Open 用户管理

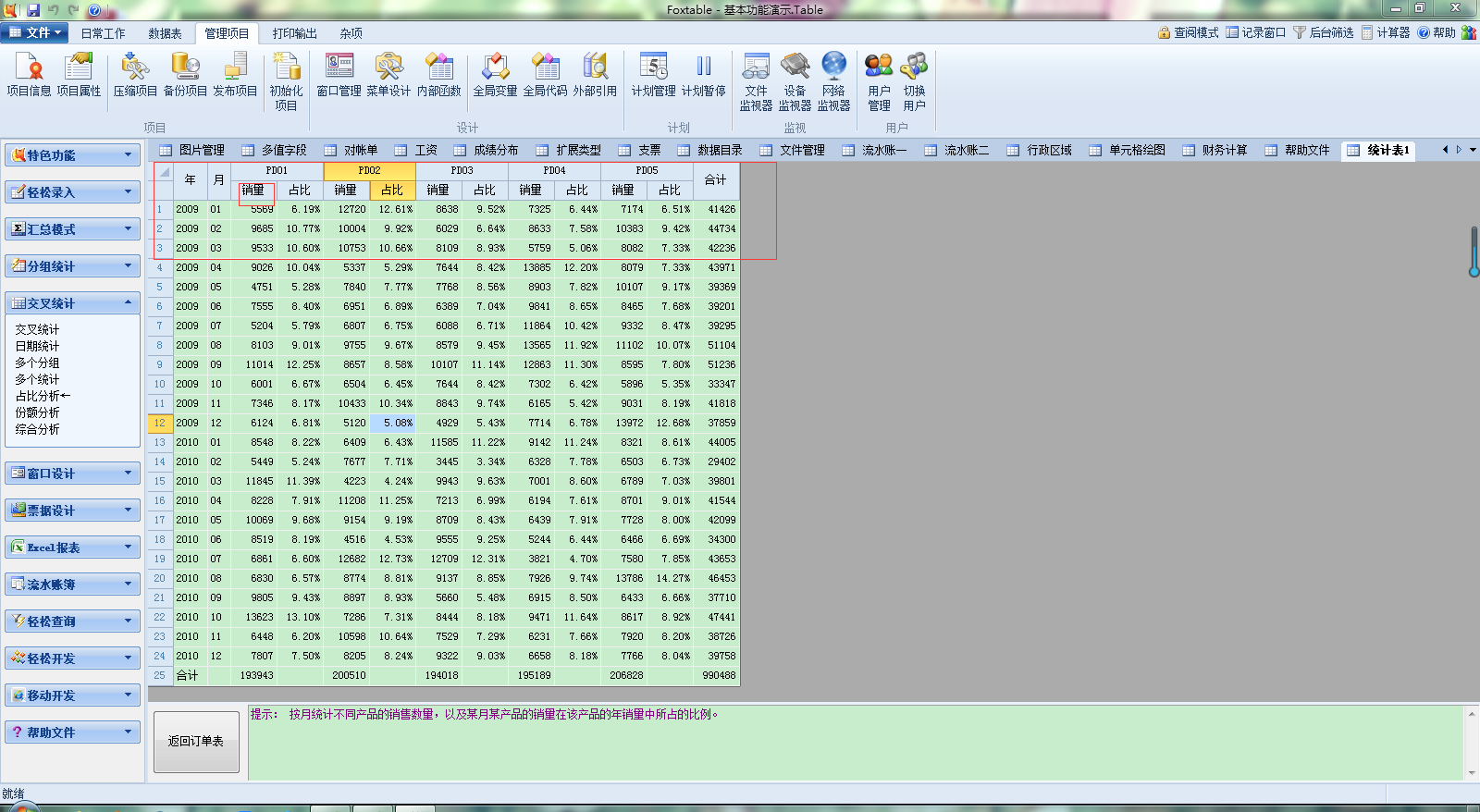[879, 82]
